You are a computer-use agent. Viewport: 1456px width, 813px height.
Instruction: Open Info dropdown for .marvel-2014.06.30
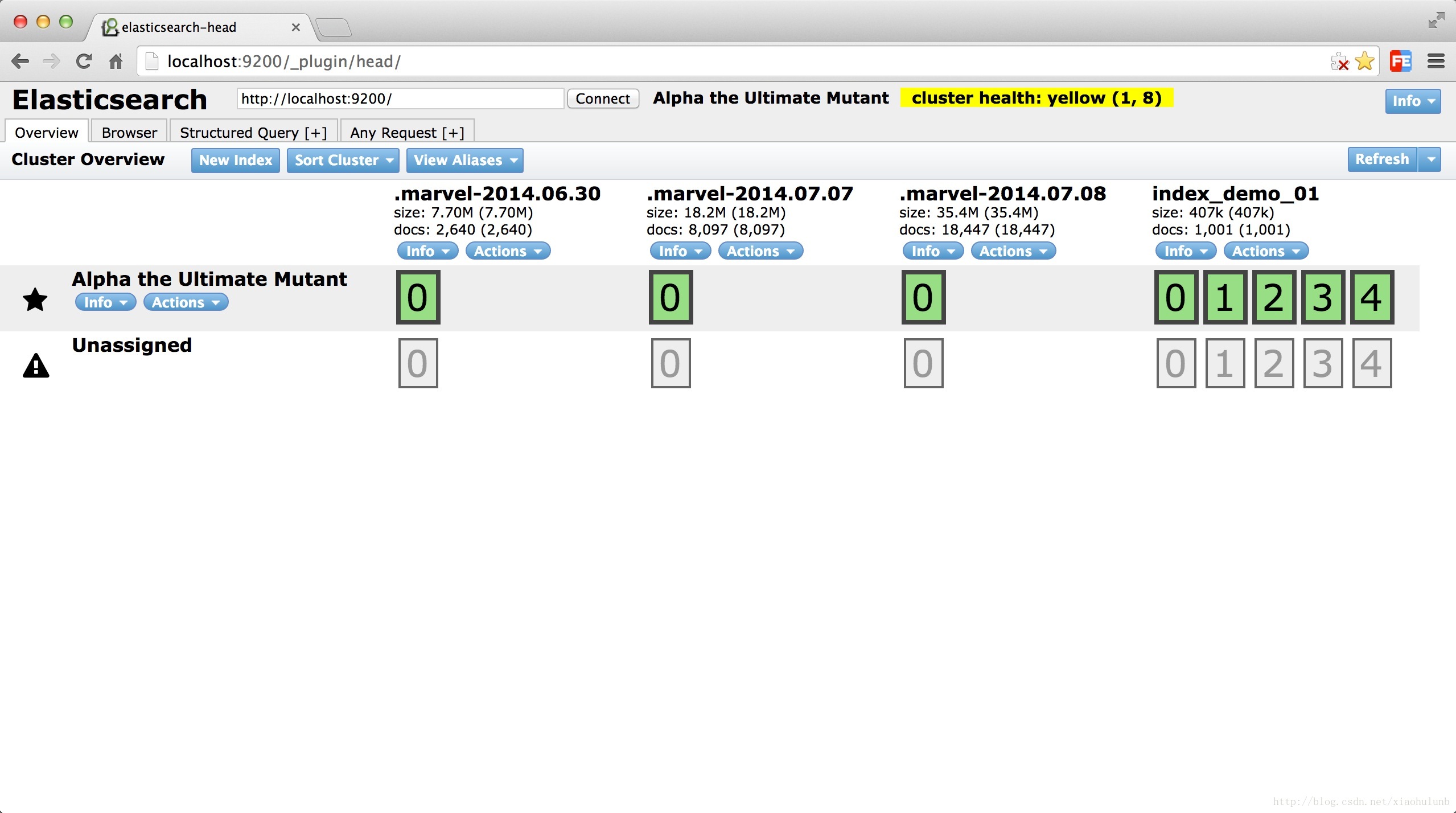click(427, 251)
